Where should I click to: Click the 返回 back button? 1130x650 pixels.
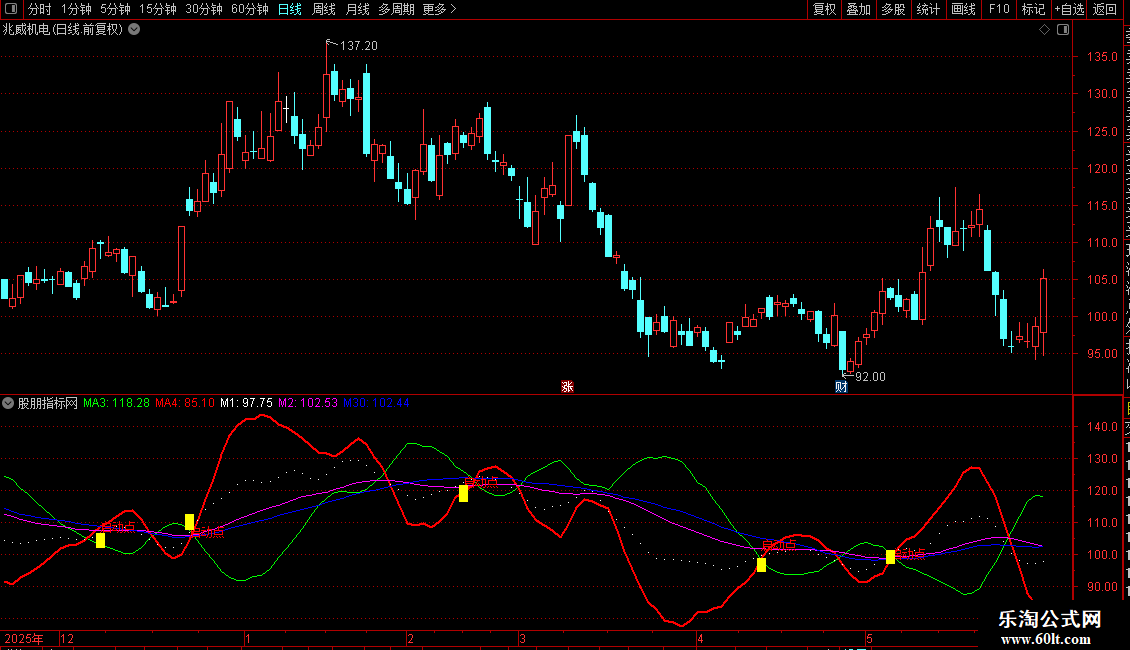[x=1105, y=9]
